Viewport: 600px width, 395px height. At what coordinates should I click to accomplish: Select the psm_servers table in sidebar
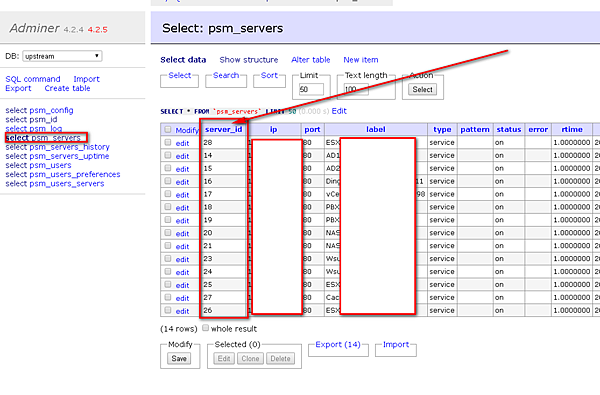point(56,138)
